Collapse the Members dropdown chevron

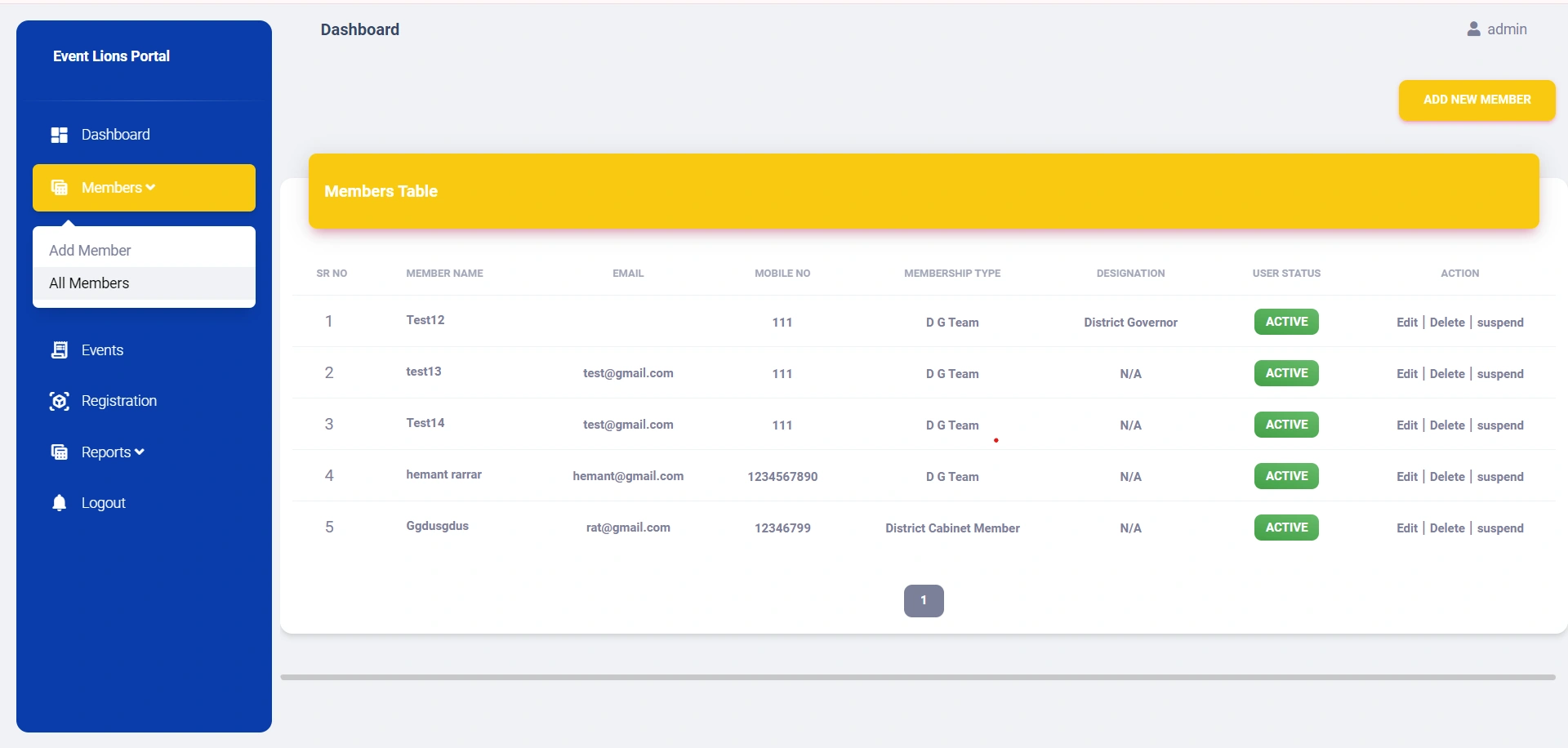(x=150, y=188)
